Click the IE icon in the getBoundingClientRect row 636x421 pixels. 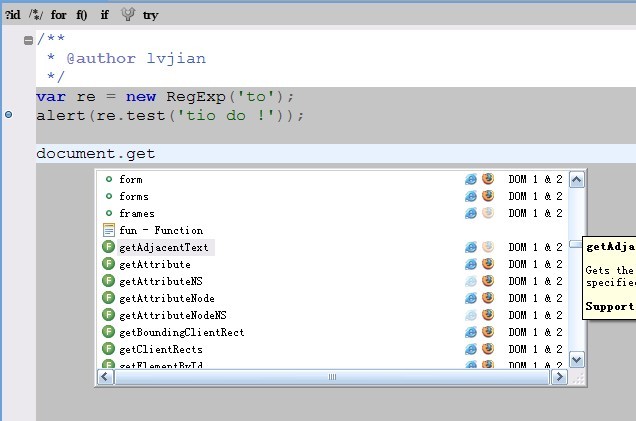[x=471, y=333]
